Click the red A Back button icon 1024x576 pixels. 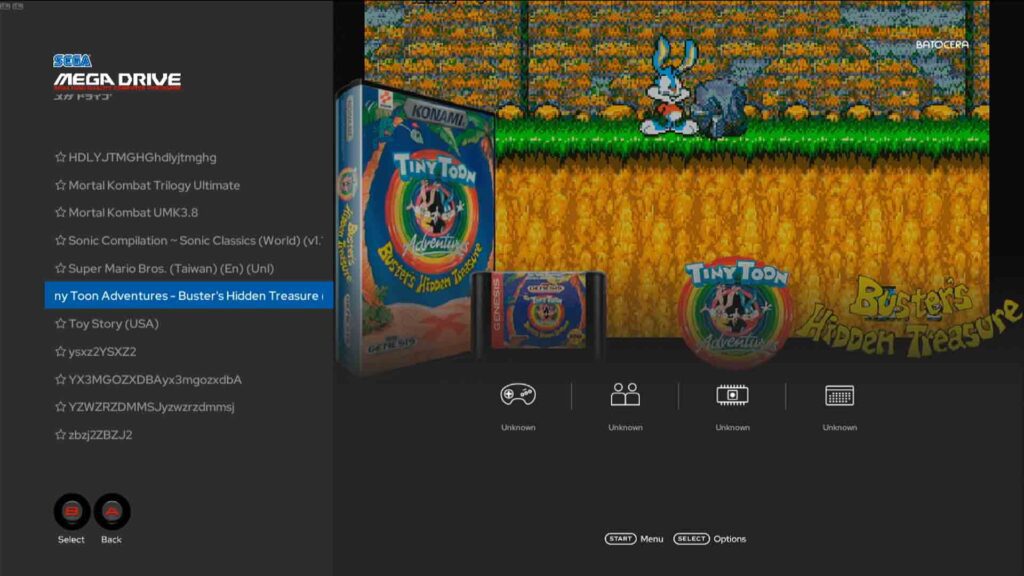click(x=112, y=511)
